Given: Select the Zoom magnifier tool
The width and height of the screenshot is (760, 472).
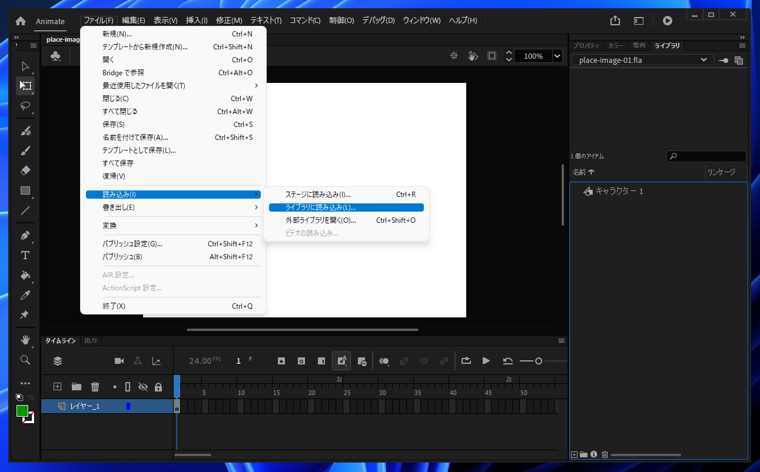Looking at the screenshot, I should click(x=25, y=360).
